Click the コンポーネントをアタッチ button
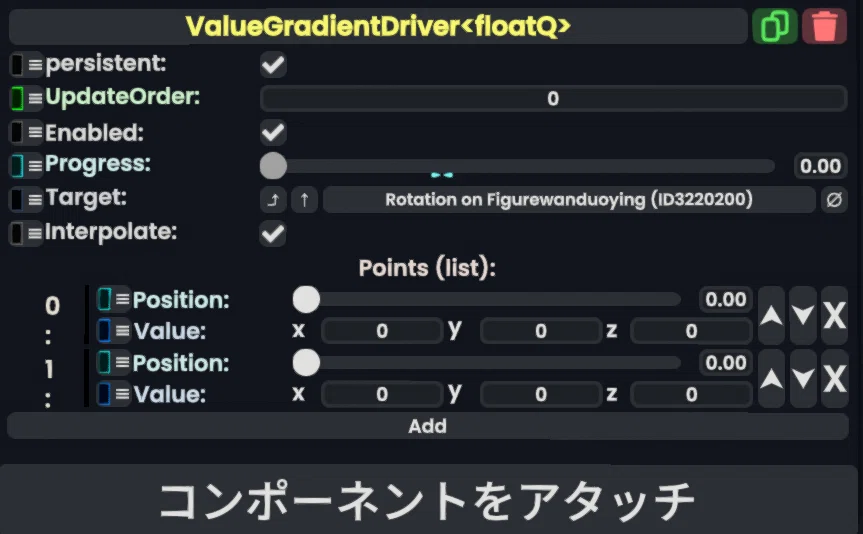 [x=428, y=499]
